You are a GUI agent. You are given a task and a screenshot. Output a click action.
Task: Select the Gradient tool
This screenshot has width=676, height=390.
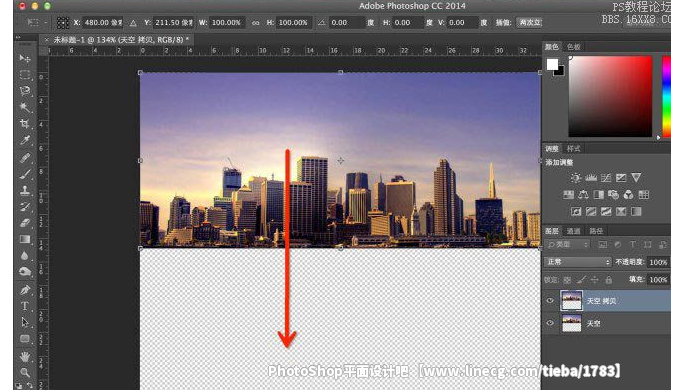(25, 239)
